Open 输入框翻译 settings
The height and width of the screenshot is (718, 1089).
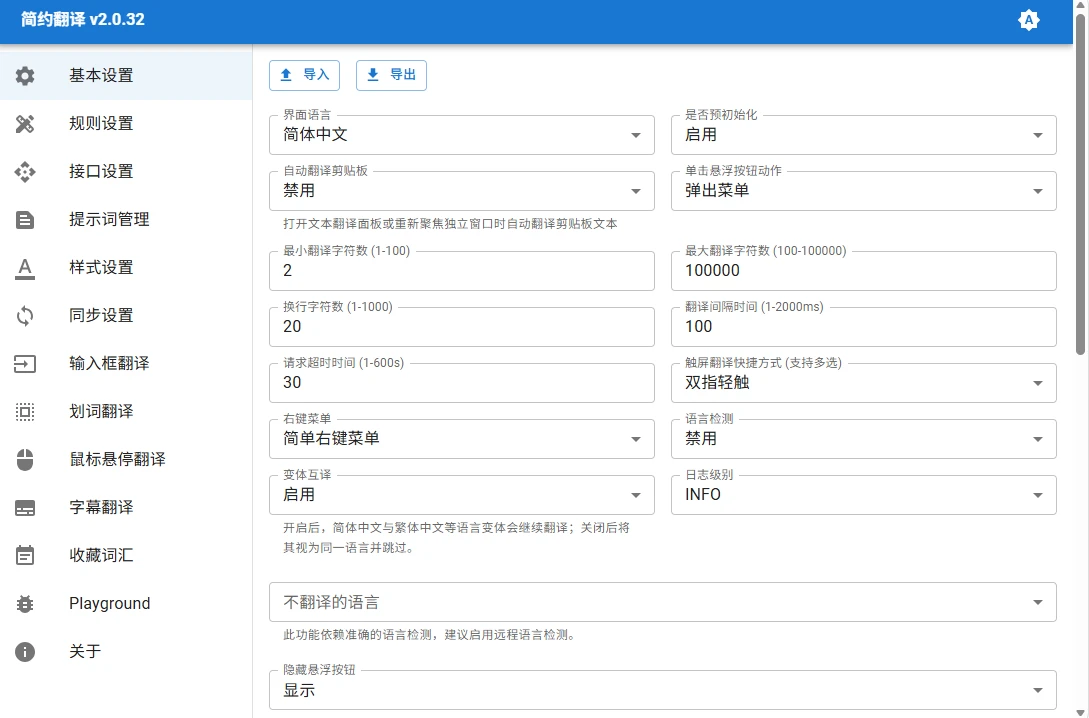point(126,363)
